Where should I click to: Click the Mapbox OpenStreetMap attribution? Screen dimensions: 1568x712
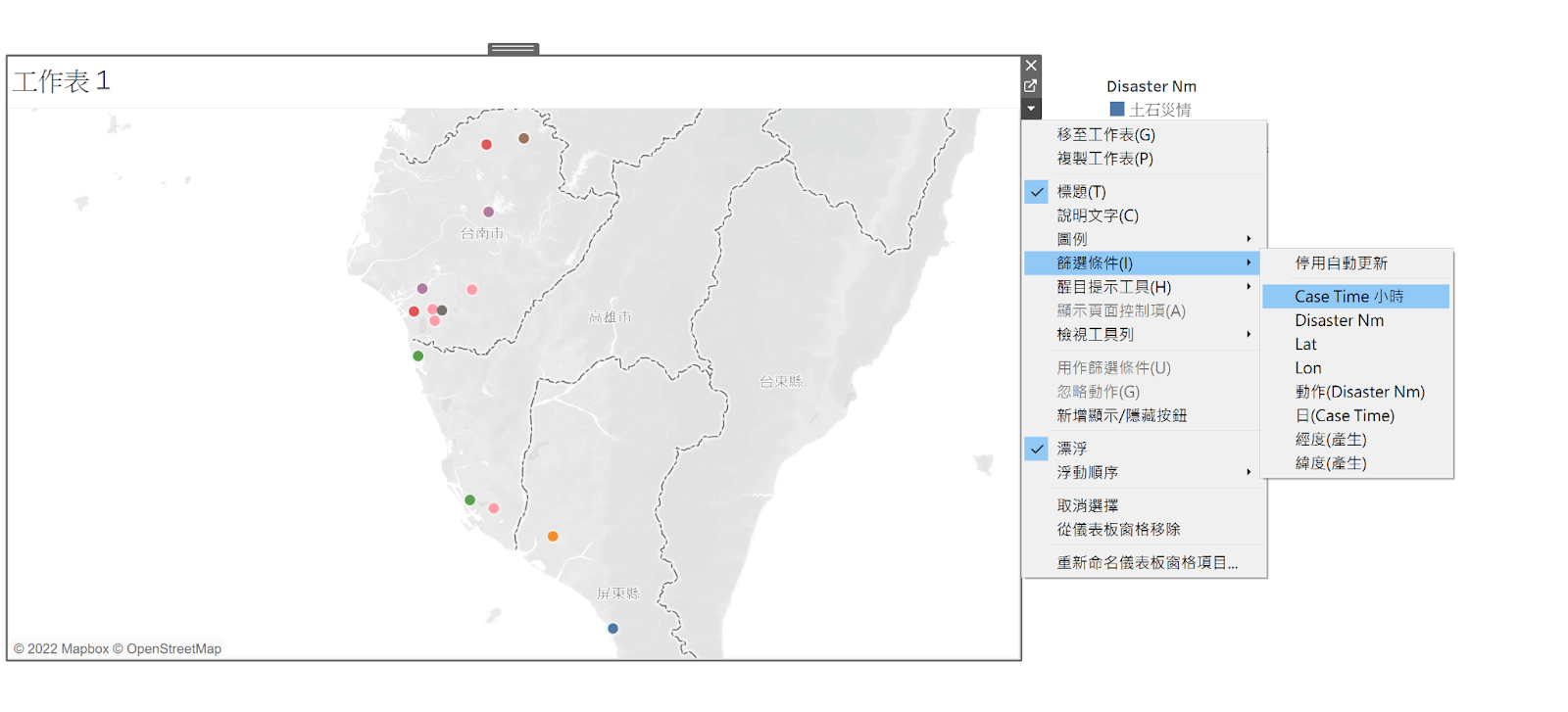pyautogui.click(x=118, y=648)
